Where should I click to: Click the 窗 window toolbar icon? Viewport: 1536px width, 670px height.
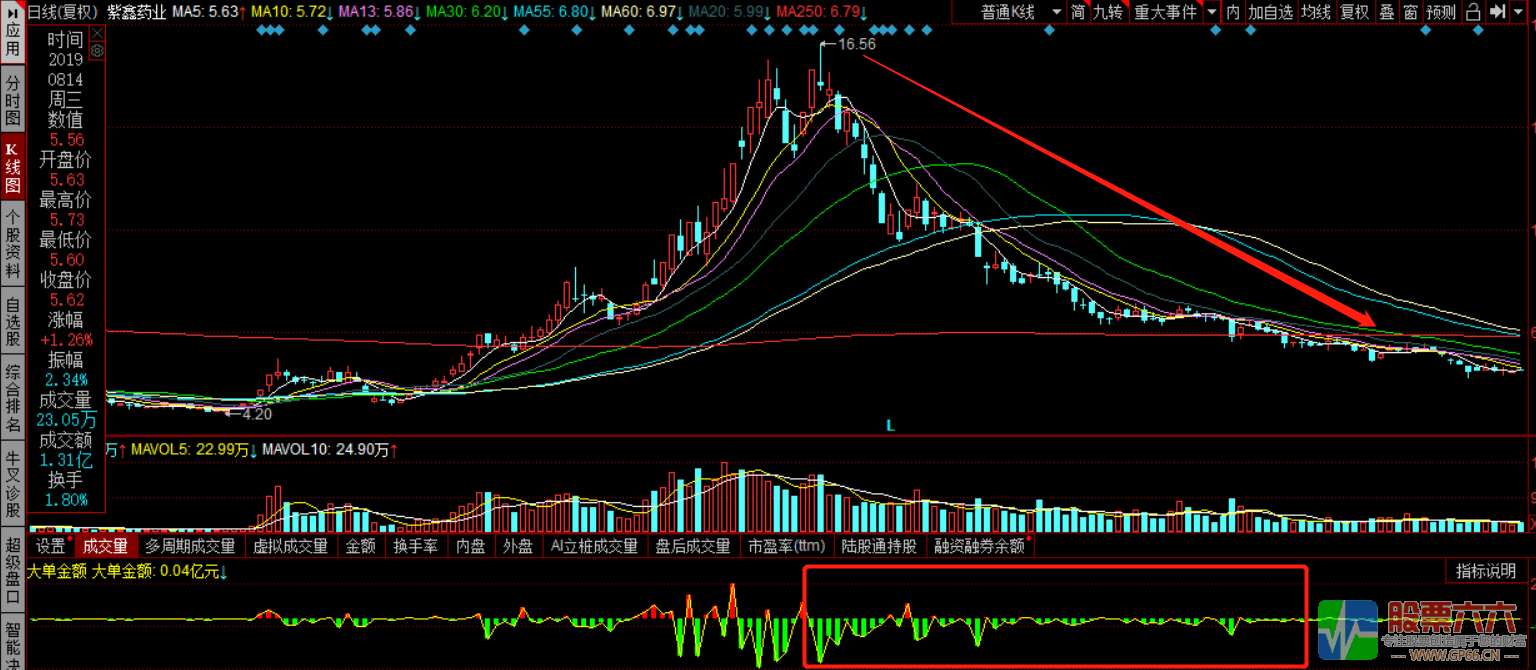pos(1410,12)
